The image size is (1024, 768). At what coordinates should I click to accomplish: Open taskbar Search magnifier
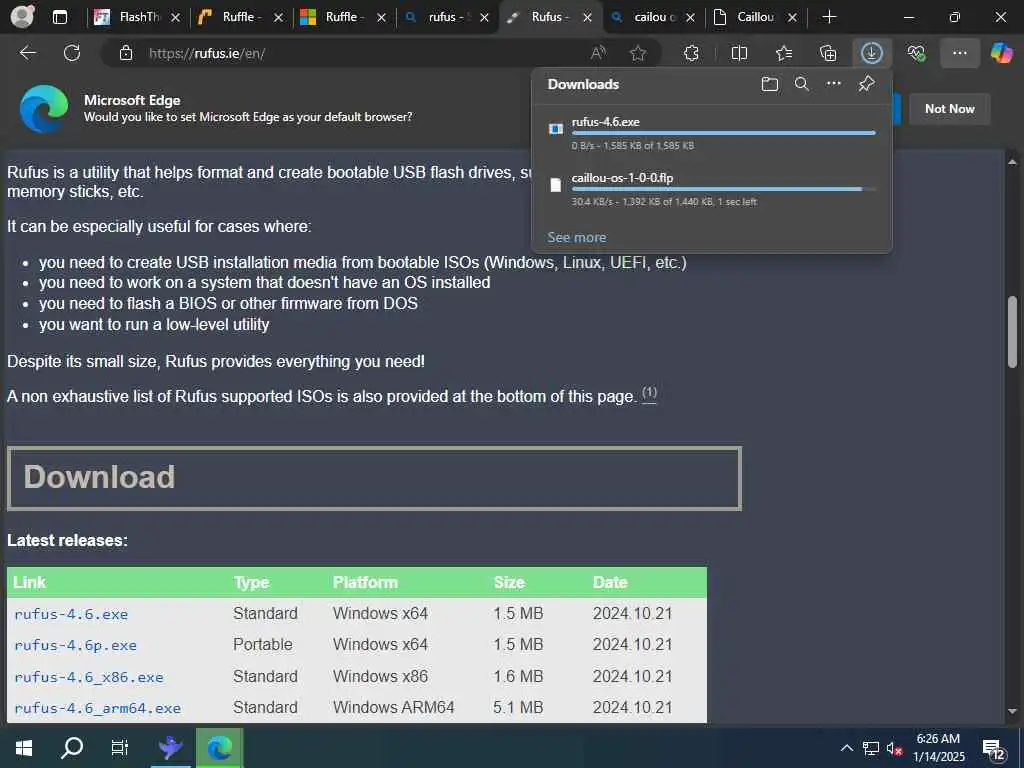[72, 748]
